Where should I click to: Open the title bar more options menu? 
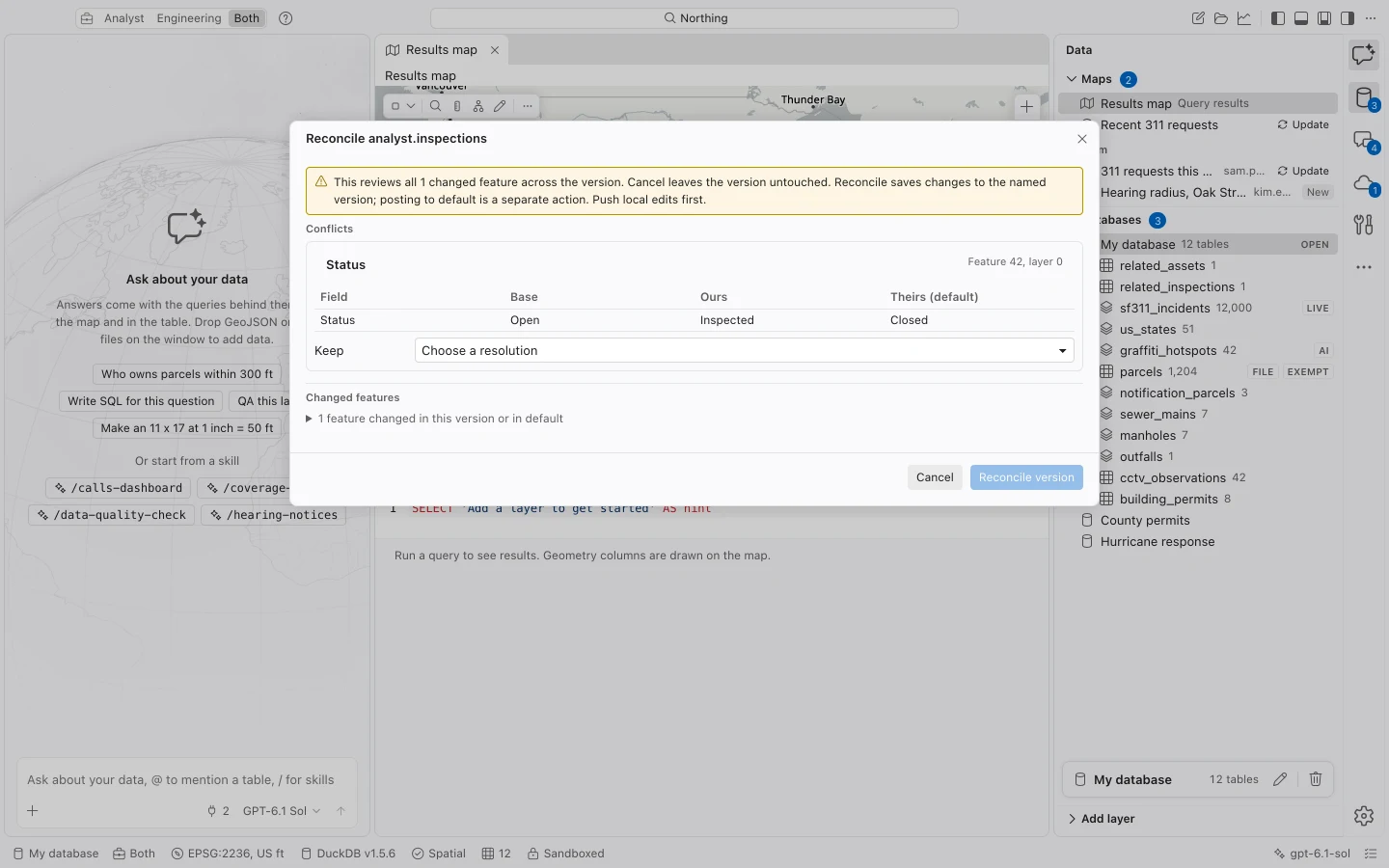click(x=1371, y=18)
